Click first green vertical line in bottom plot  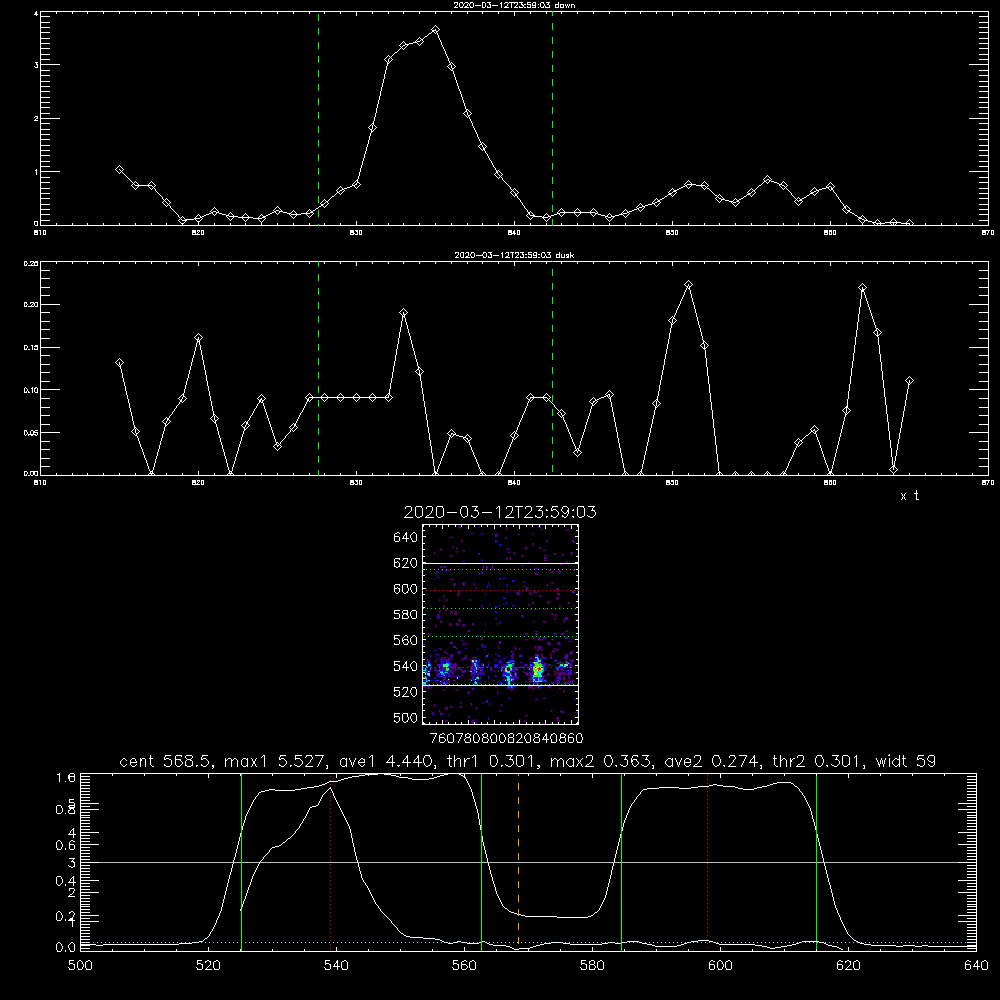pyautogui.click(x=241, y=861)
